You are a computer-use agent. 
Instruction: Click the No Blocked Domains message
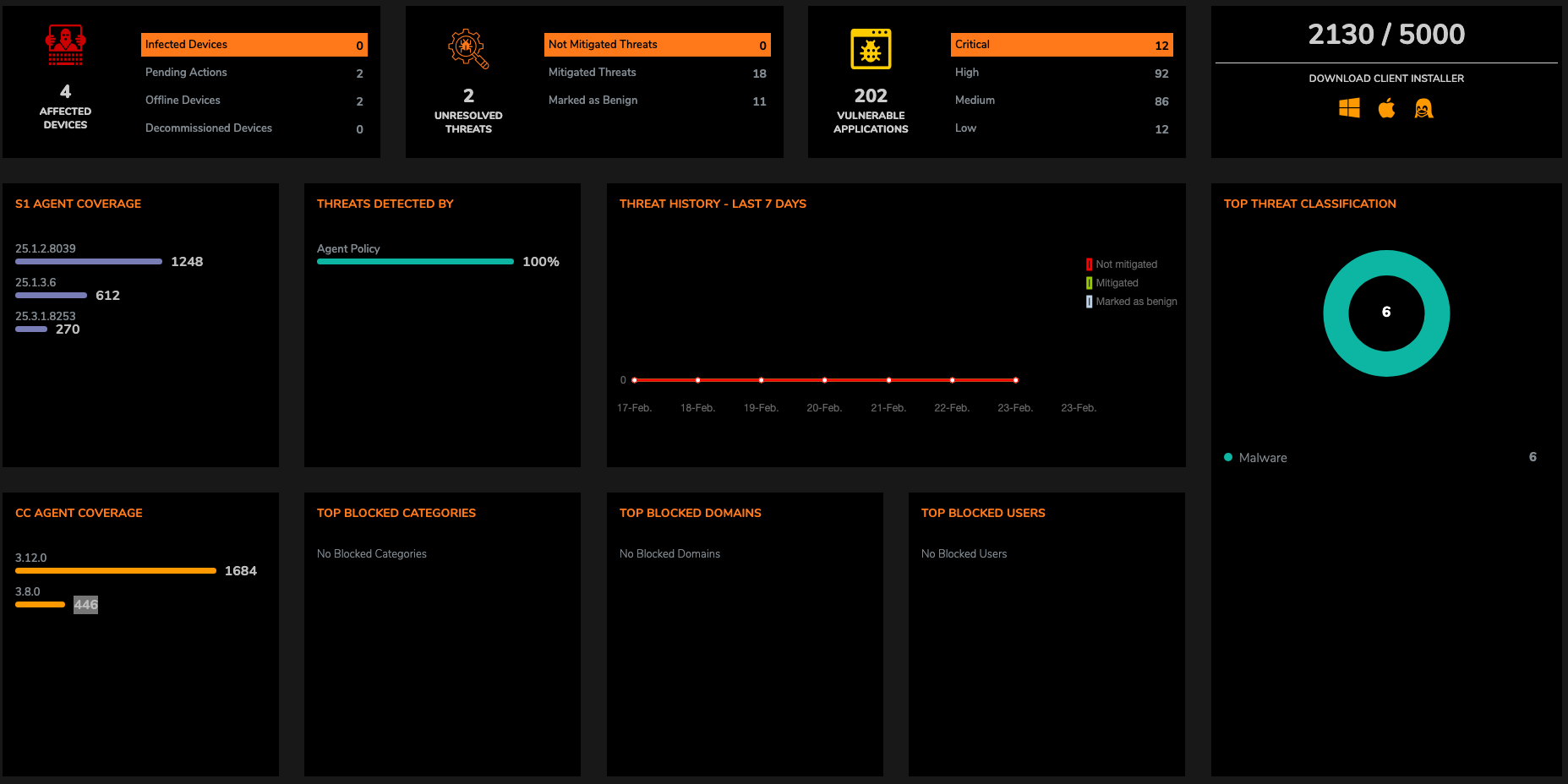[669, 554]
